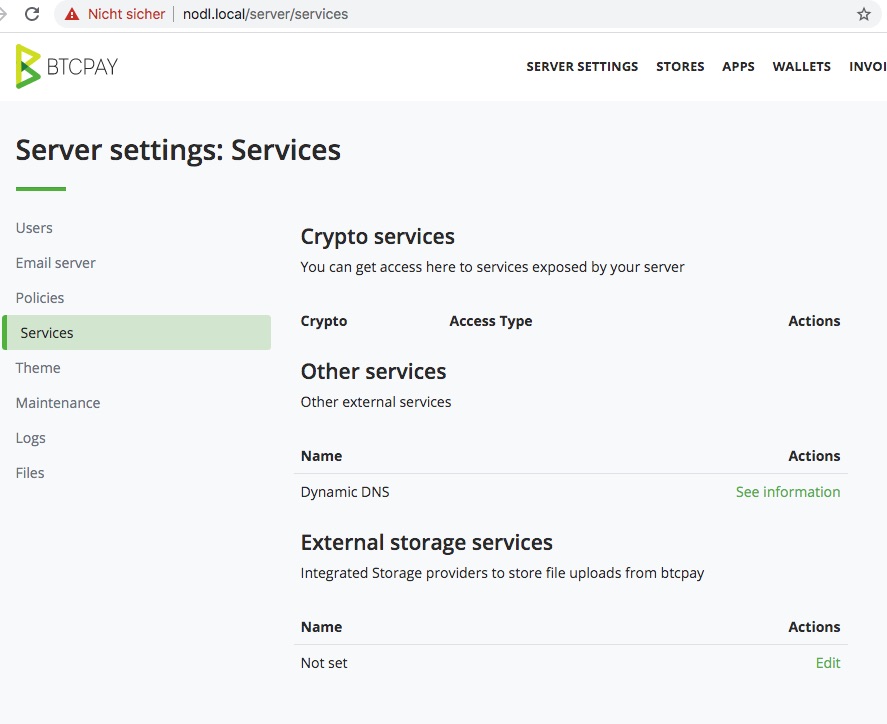Open Apps in the top navigation
The width and height of the screenshot is (887, 724).
click(x=738, y=67)
